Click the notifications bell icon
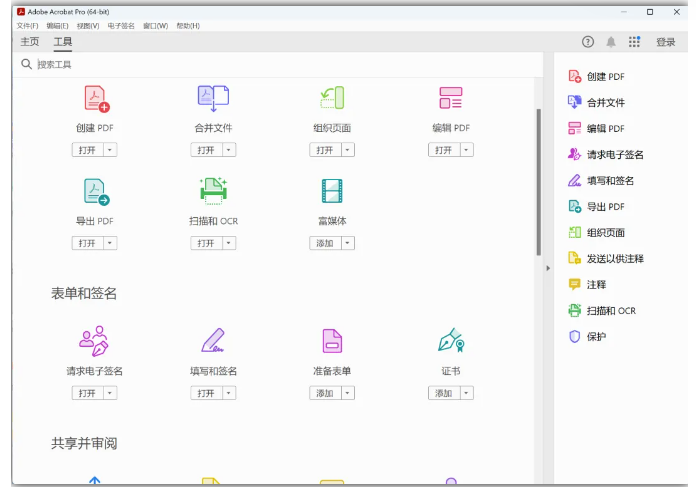The image size is (696, 487). click(611, 42)
